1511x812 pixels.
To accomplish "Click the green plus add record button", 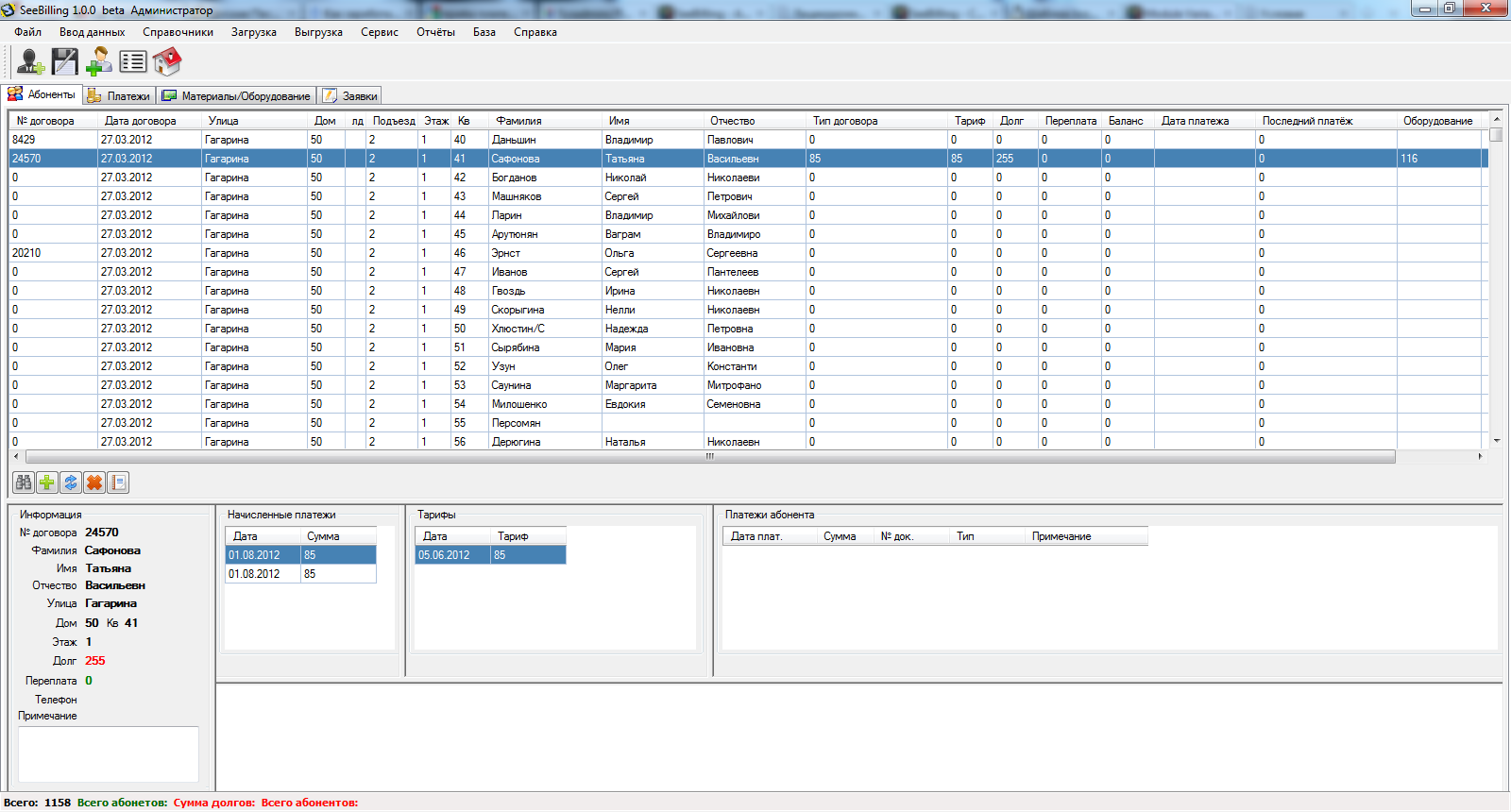I will tap(47, 482).
